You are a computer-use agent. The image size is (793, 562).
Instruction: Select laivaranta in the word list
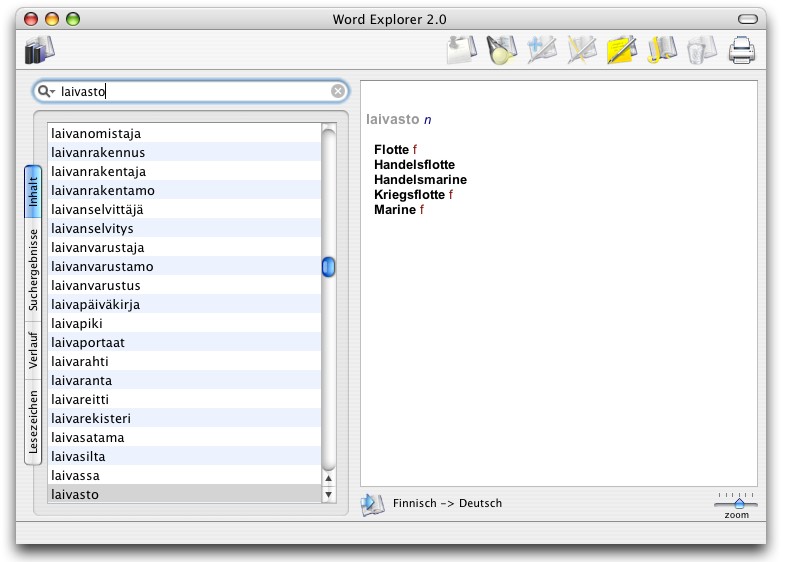click(185, 380)
